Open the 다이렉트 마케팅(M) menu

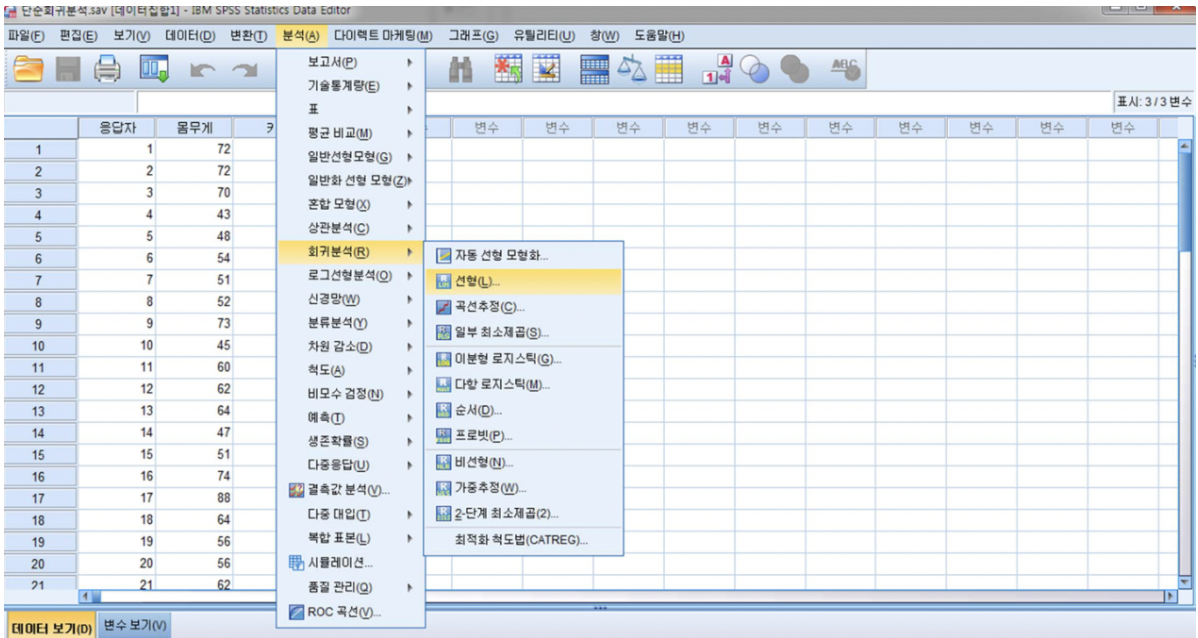[383, 36]
